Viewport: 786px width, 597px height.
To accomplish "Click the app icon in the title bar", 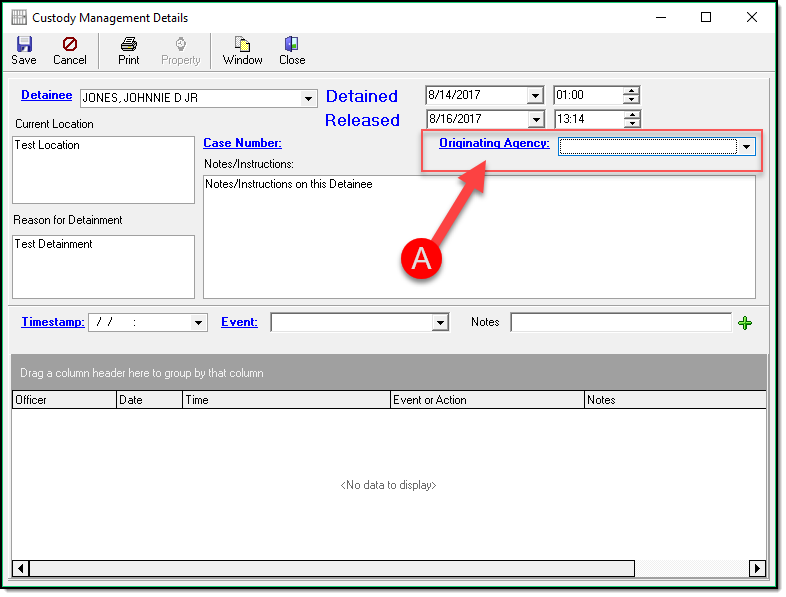I will tap(18, 18).
